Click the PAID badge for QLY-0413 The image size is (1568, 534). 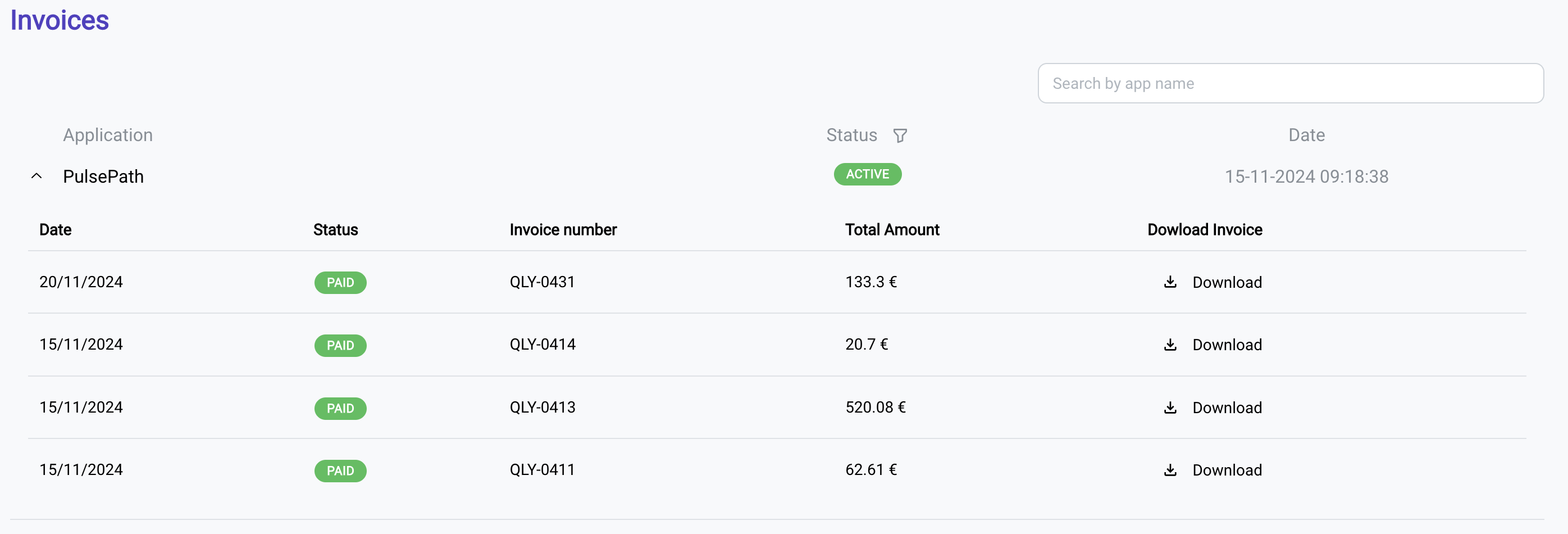tap(340, 408)
